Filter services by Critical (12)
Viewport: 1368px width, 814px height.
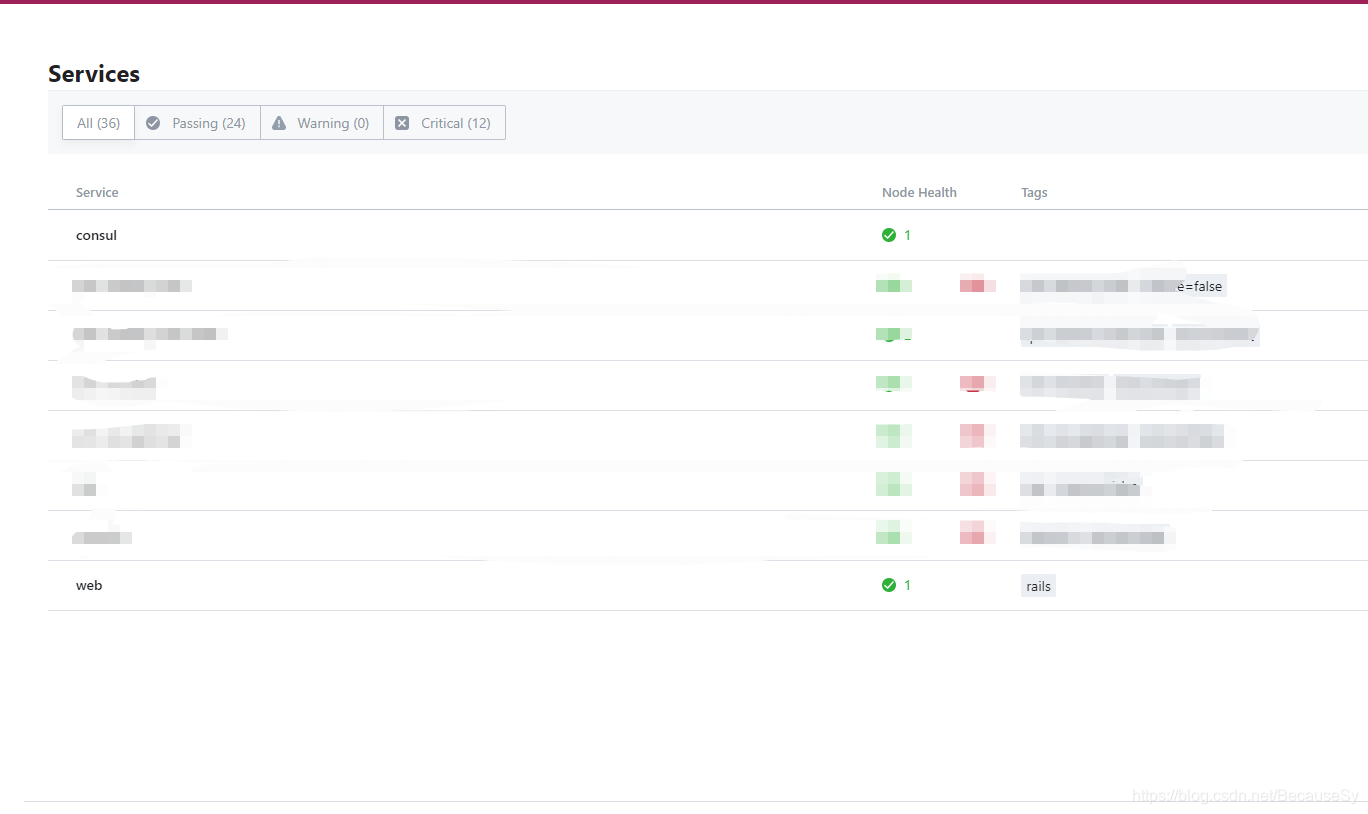tap(444, 123)
